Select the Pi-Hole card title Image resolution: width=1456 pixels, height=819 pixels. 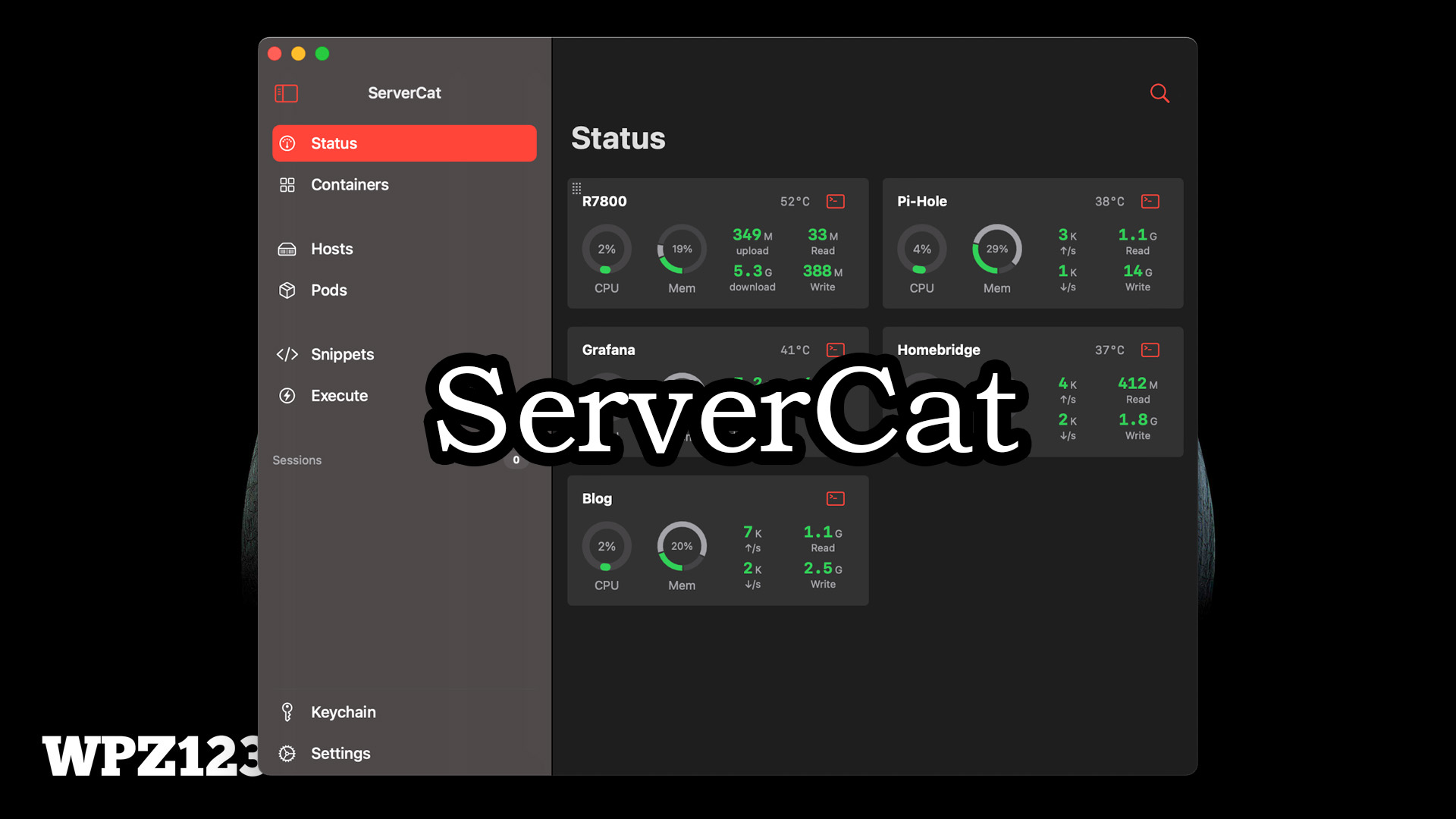tap(922, 202)
